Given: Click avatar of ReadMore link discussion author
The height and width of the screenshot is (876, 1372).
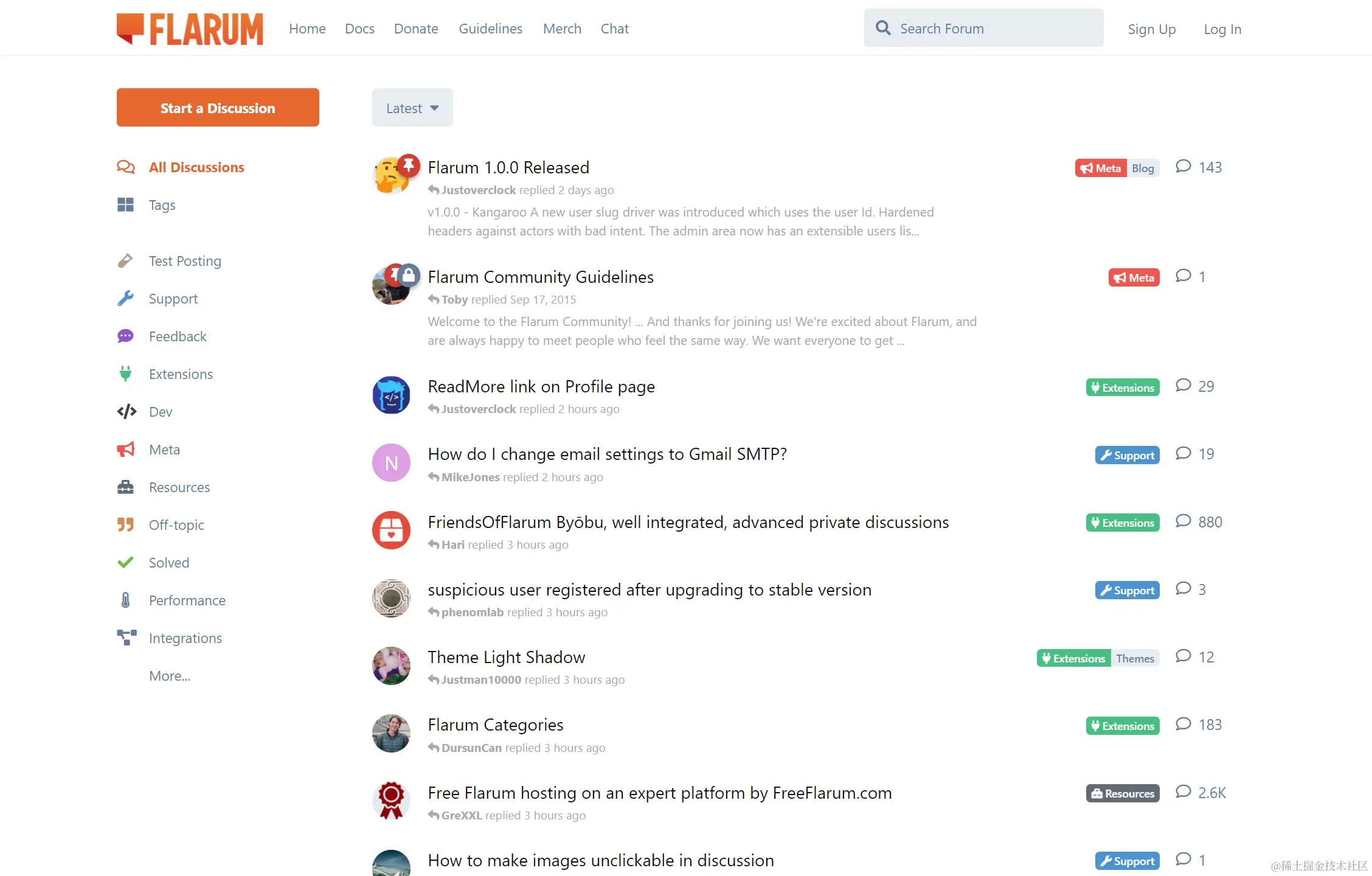Looking at the screenshot, I should coord(391,395).
